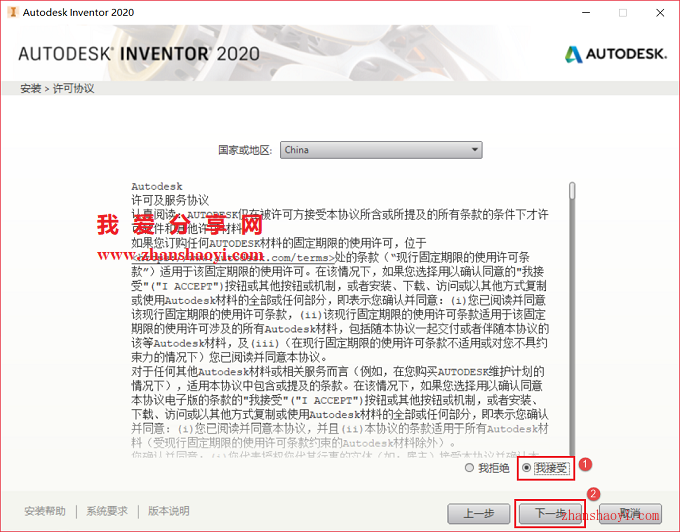This screenshot has height=532, width=680.
Task: Click the 下一步 (Next) button
Action: (x=551, y=513)
